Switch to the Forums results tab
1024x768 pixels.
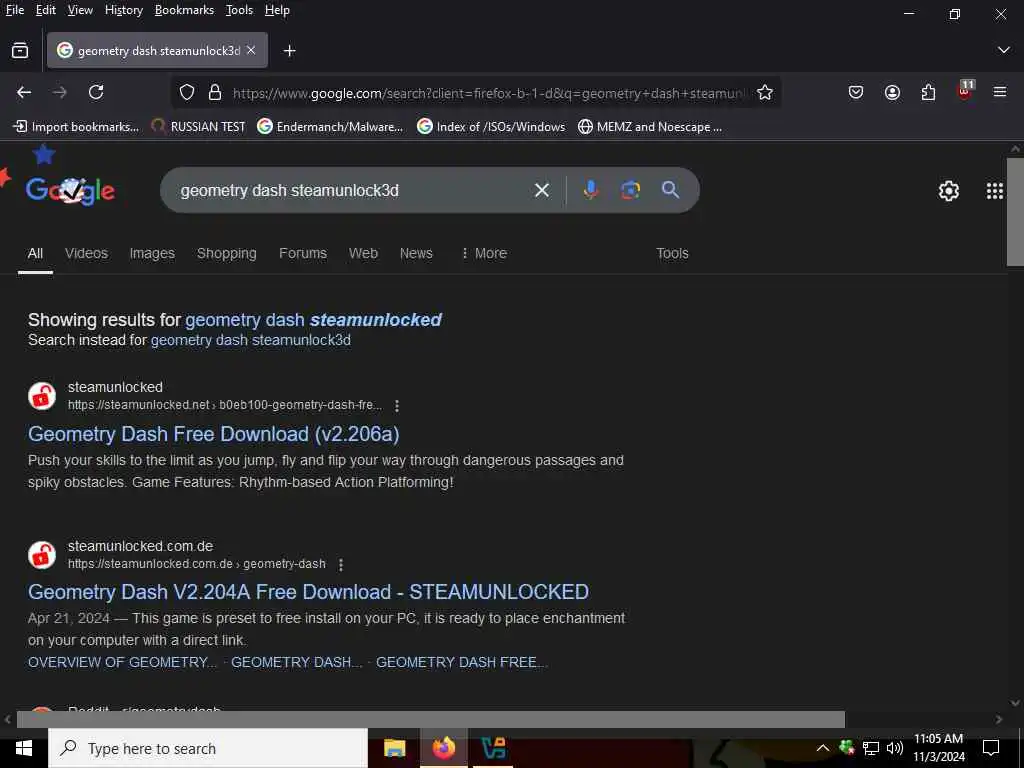pyautogui.click(x=302, y=253)
